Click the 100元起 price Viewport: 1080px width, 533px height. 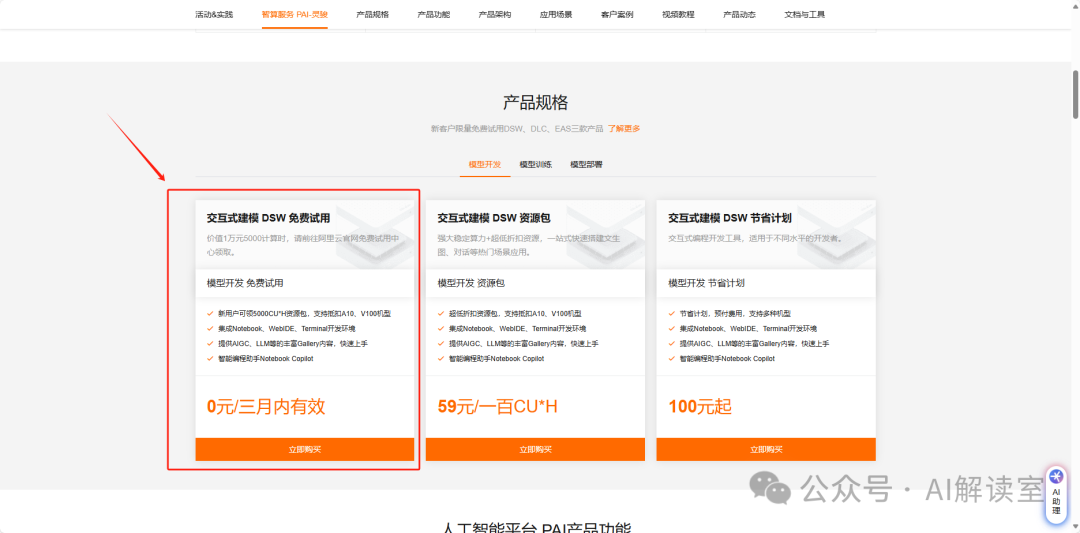pyautogui.click(x=700, y=407)
